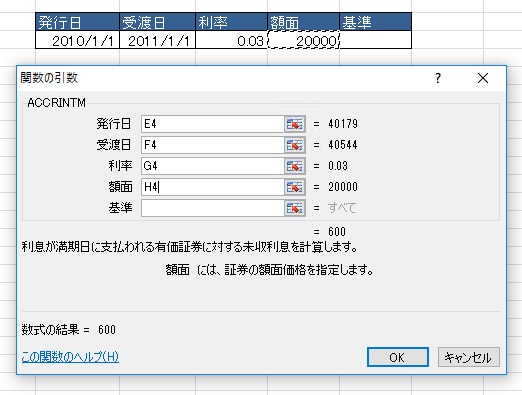Click the 発行日 header cell in spreadsheet
This screenshot has height=395, width=522.
point(77,22)
